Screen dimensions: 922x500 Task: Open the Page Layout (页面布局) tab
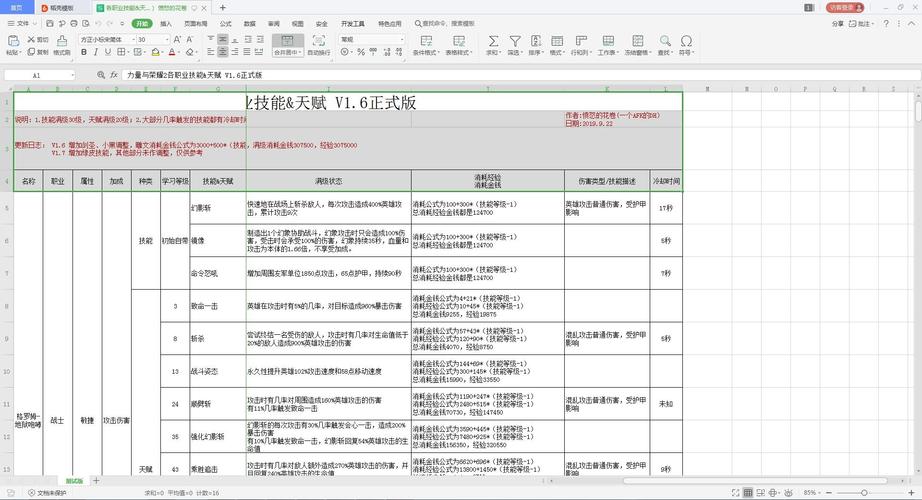(196, 24)
